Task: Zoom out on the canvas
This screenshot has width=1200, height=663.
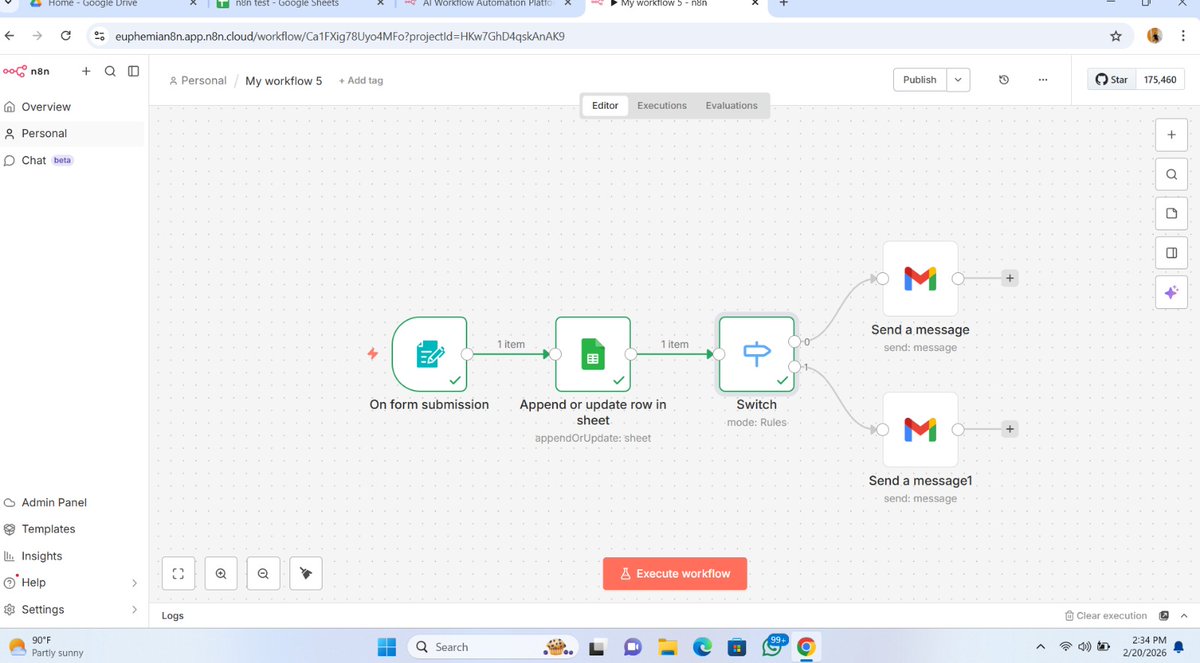Action: pyautogui.click(x=263, y=573)
